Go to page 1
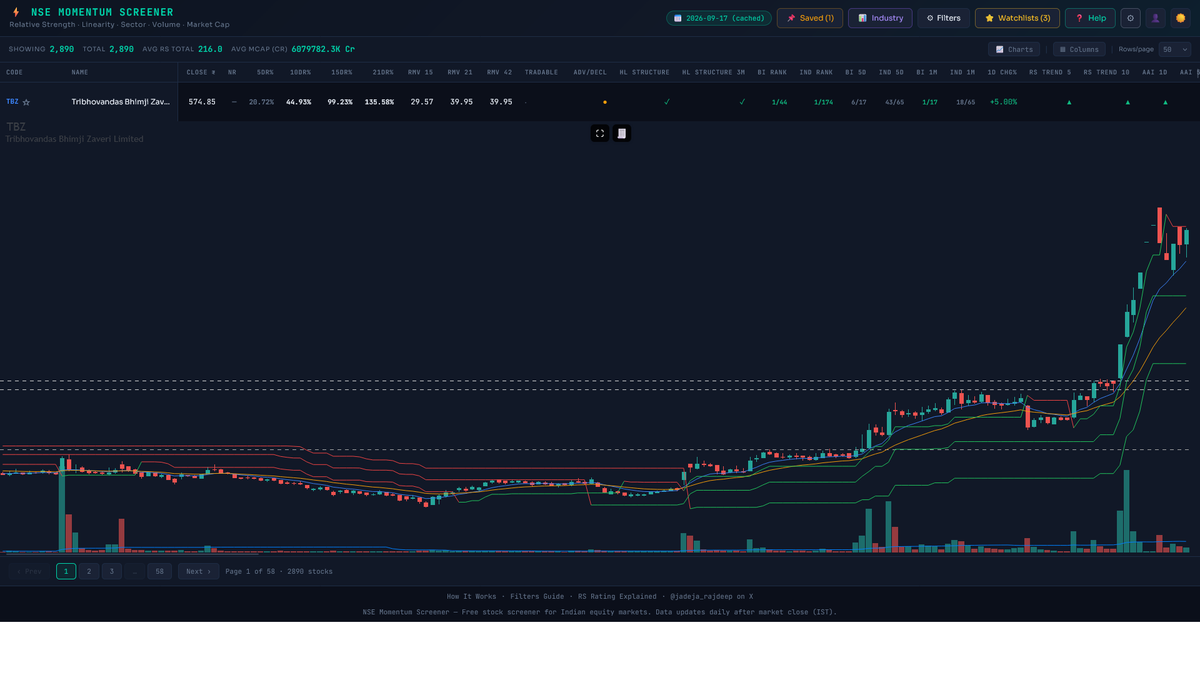Image resolution: width=1200 pixels, height=675 pixels. pos(66,571)
